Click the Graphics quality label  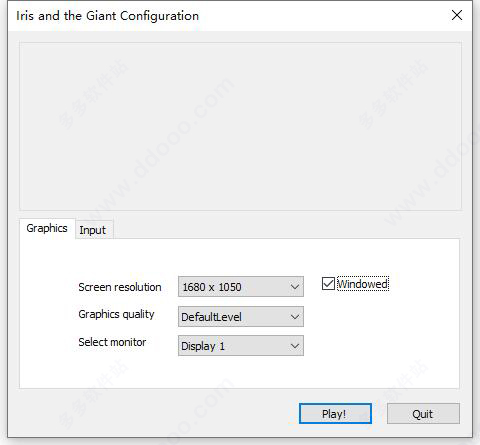(x=116, y=314)
